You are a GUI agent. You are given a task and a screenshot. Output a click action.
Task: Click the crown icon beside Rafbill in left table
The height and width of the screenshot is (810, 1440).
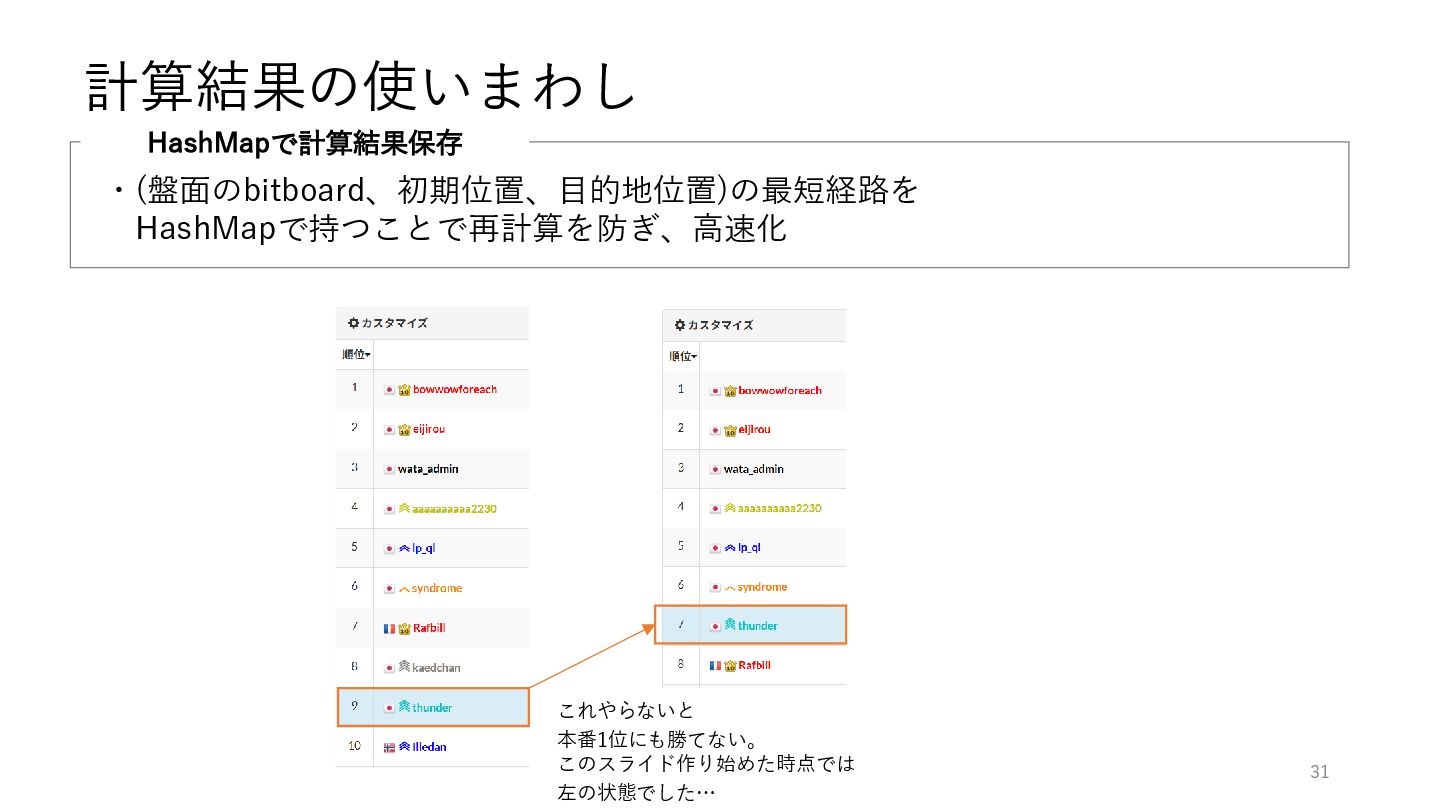pos(404,629)
